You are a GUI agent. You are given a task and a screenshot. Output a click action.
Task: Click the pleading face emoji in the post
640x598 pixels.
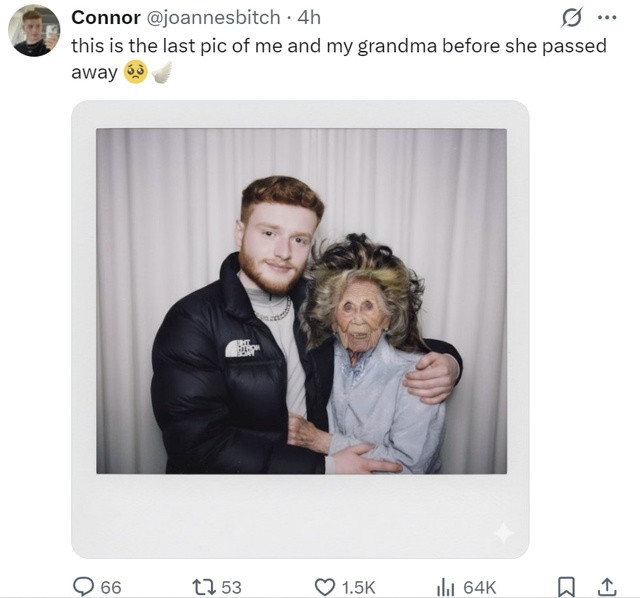point(136,72)
